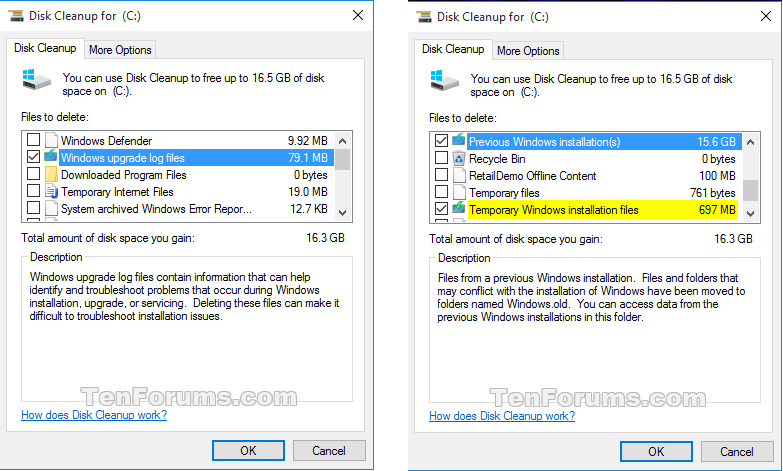Click scrollbar thumb in right file list
Image resolution: width=783 pixels, height=471 pixels.
tap(751, 190)
